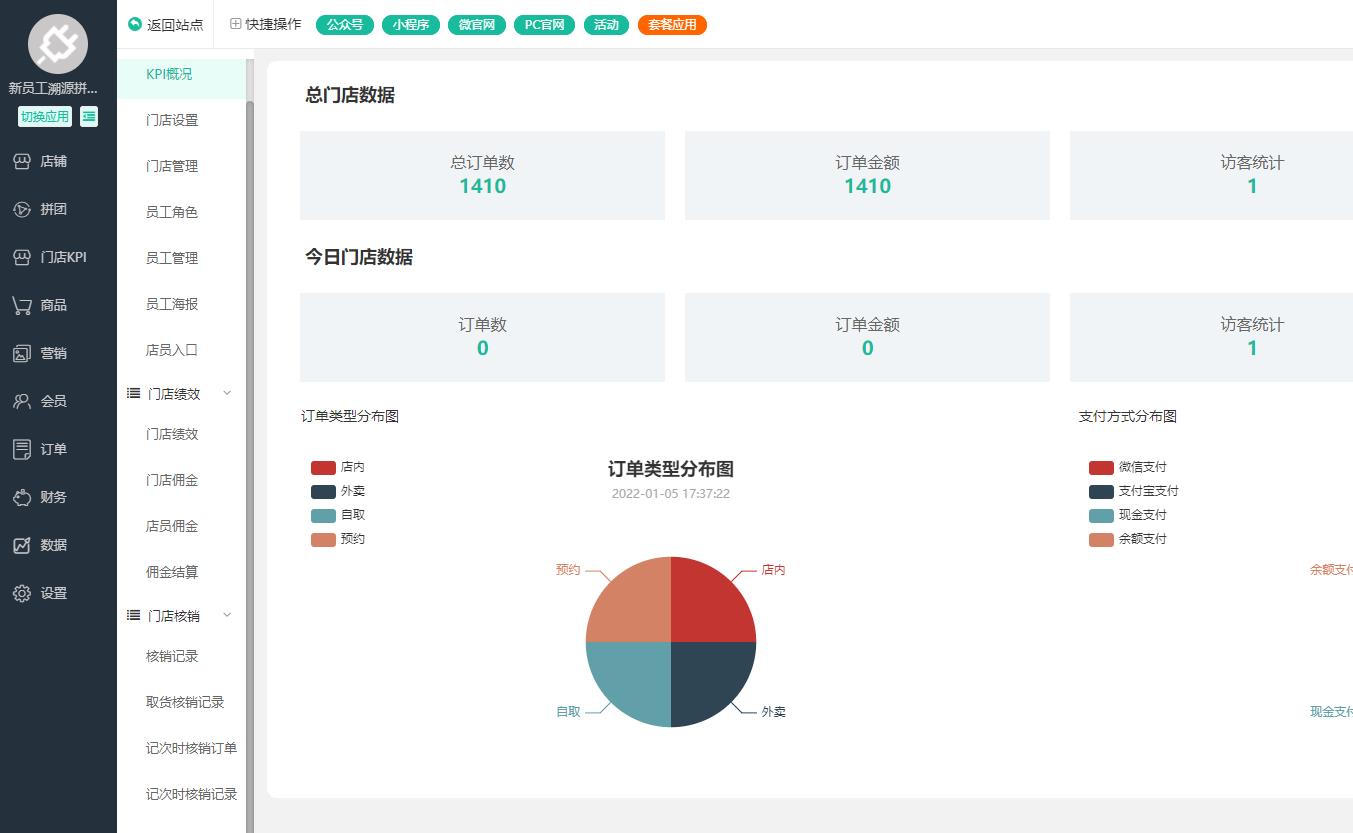Click the 返回站点 link
The width and height of the screenshot is (1353, 833).
(164, 24)
